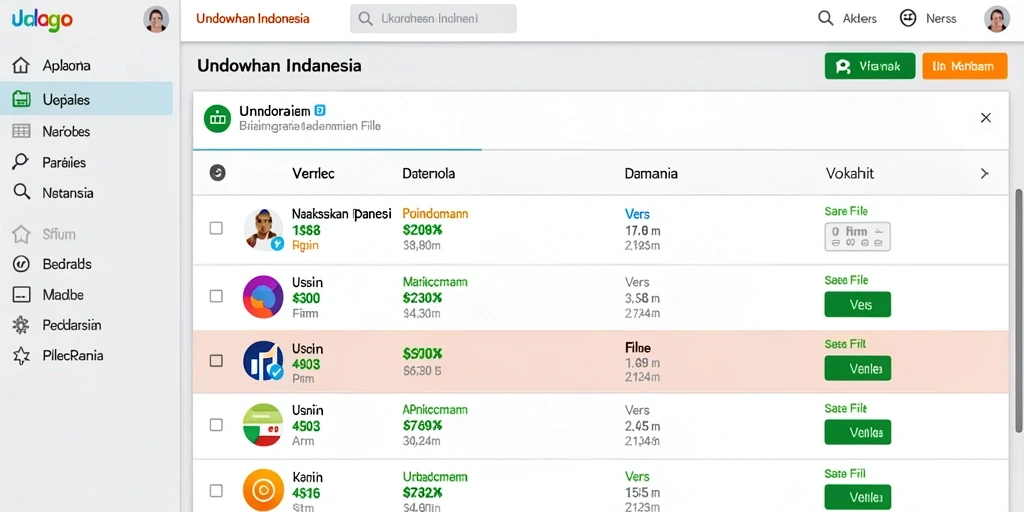Open the Pedarsin gear icon
Image resolution: width=1024 pixels, height=512 pixels.
(x=21, y=325)
